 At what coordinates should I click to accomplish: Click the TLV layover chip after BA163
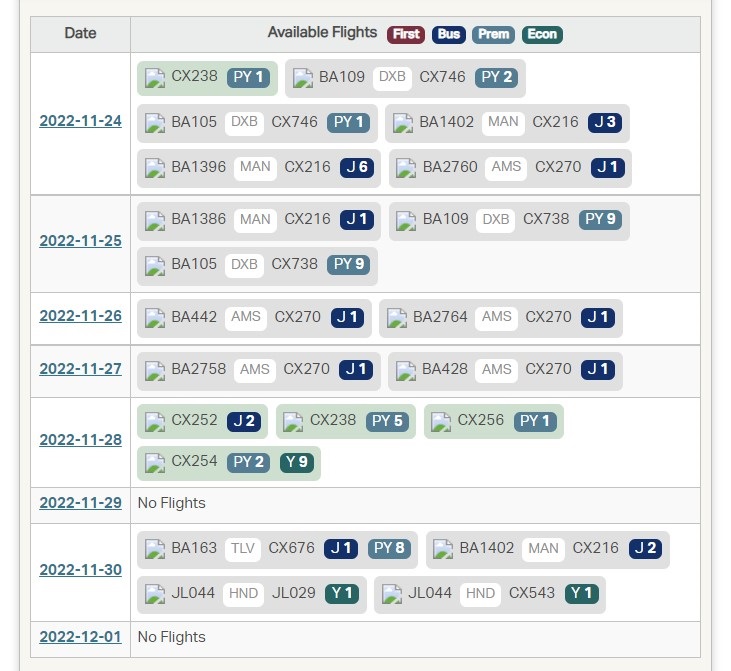242,548
